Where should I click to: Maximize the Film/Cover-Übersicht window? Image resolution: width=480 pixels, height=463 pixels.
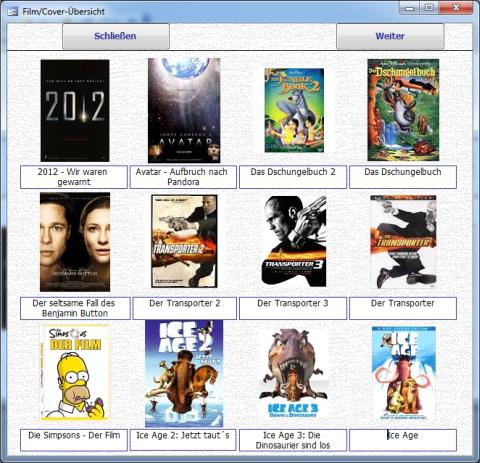pyautogui.click(x=429, y=8)
